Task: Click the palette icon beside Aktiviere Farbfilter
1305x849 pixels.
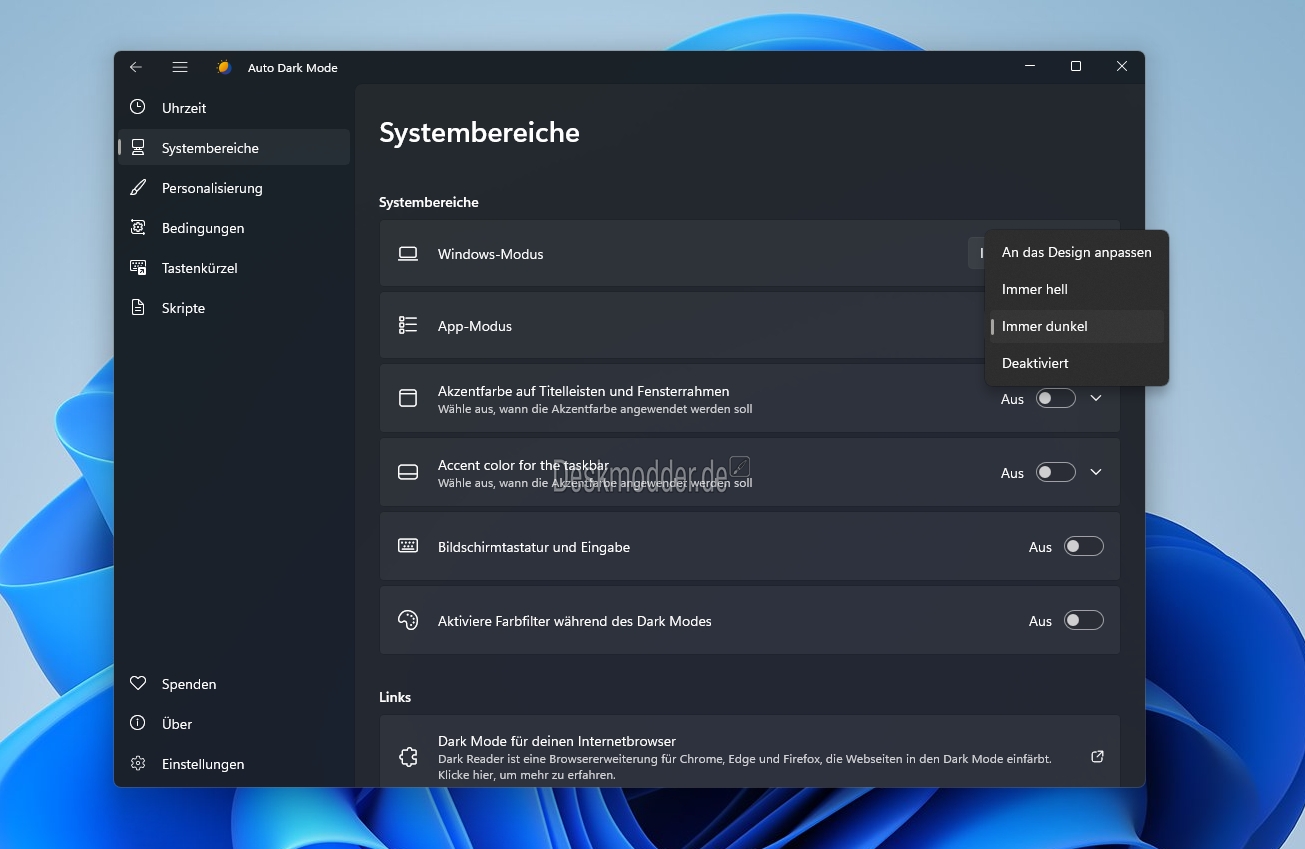Action: [408, 620]
